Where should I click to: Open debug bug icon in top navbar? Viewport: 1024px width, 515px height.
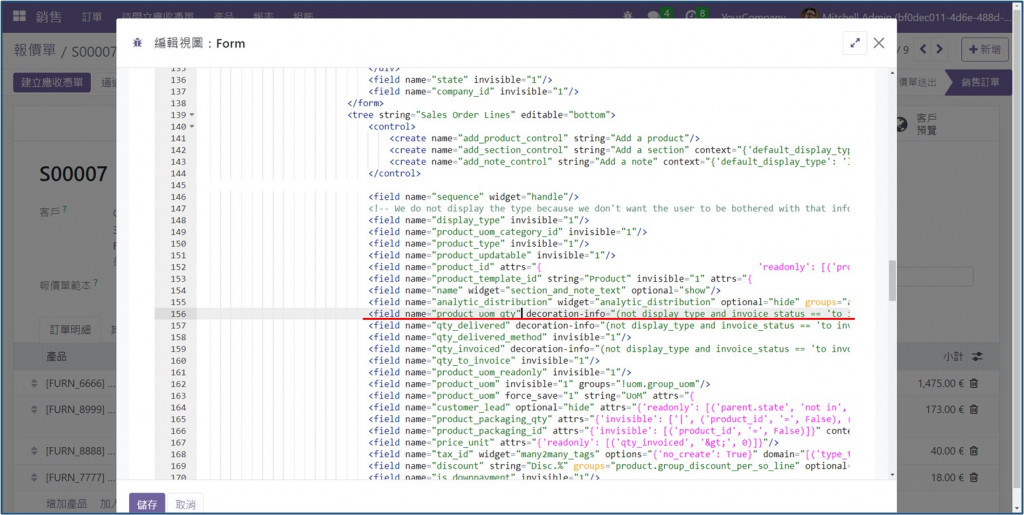tap(628, 16)
